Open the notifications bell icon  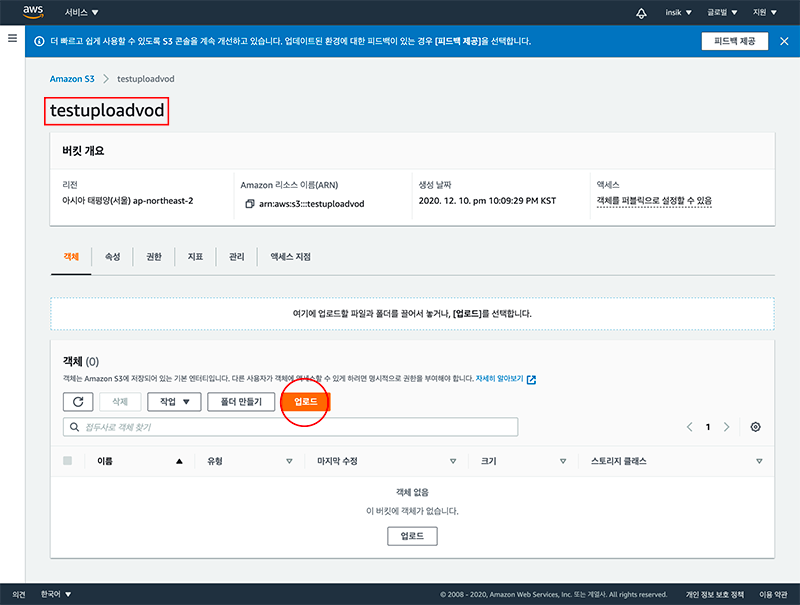coord(641,13)
